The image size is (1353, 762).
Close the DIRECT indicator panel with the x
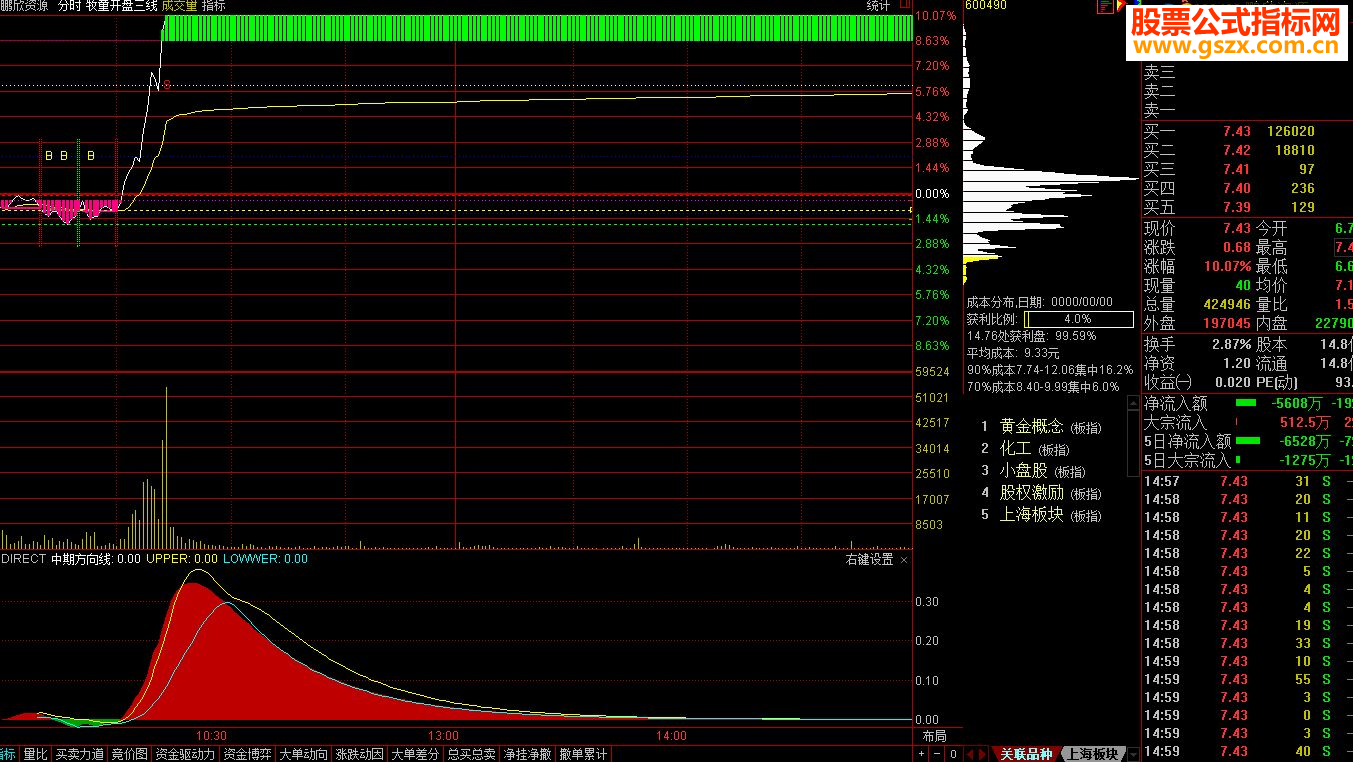click(904, 560)
